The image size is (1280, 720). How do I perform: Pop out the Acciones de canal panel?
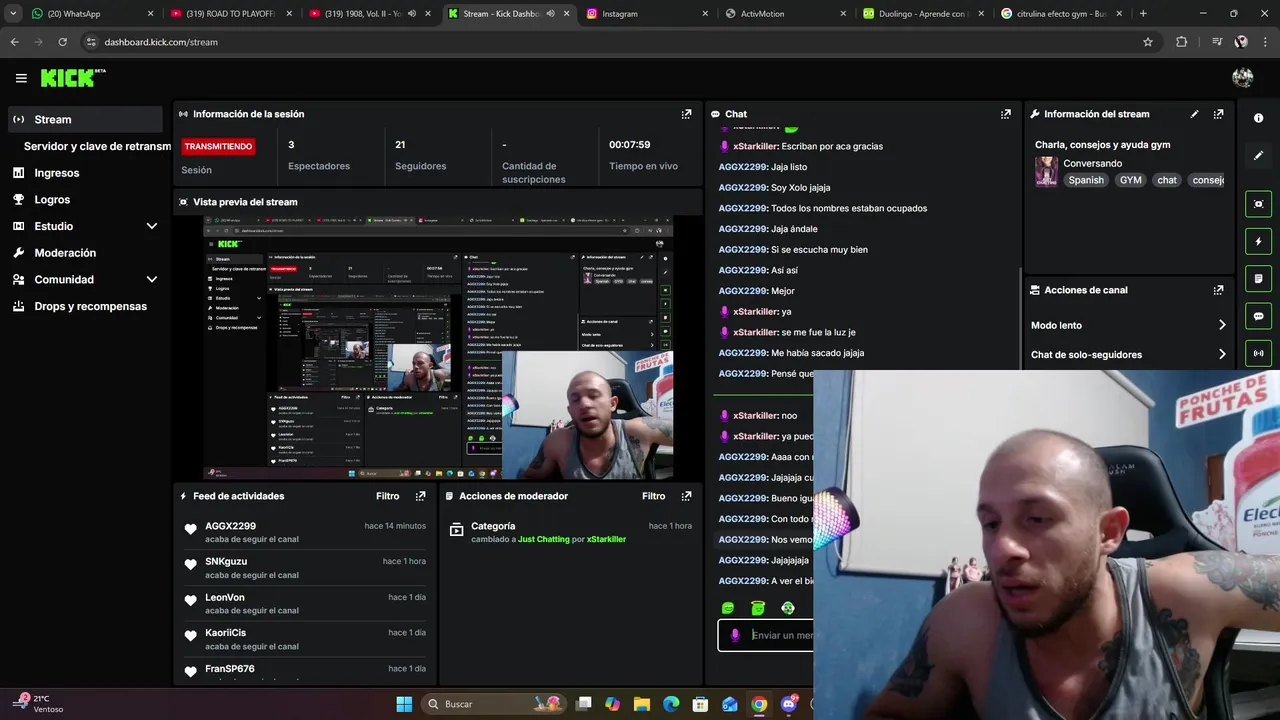(1218, 290)
